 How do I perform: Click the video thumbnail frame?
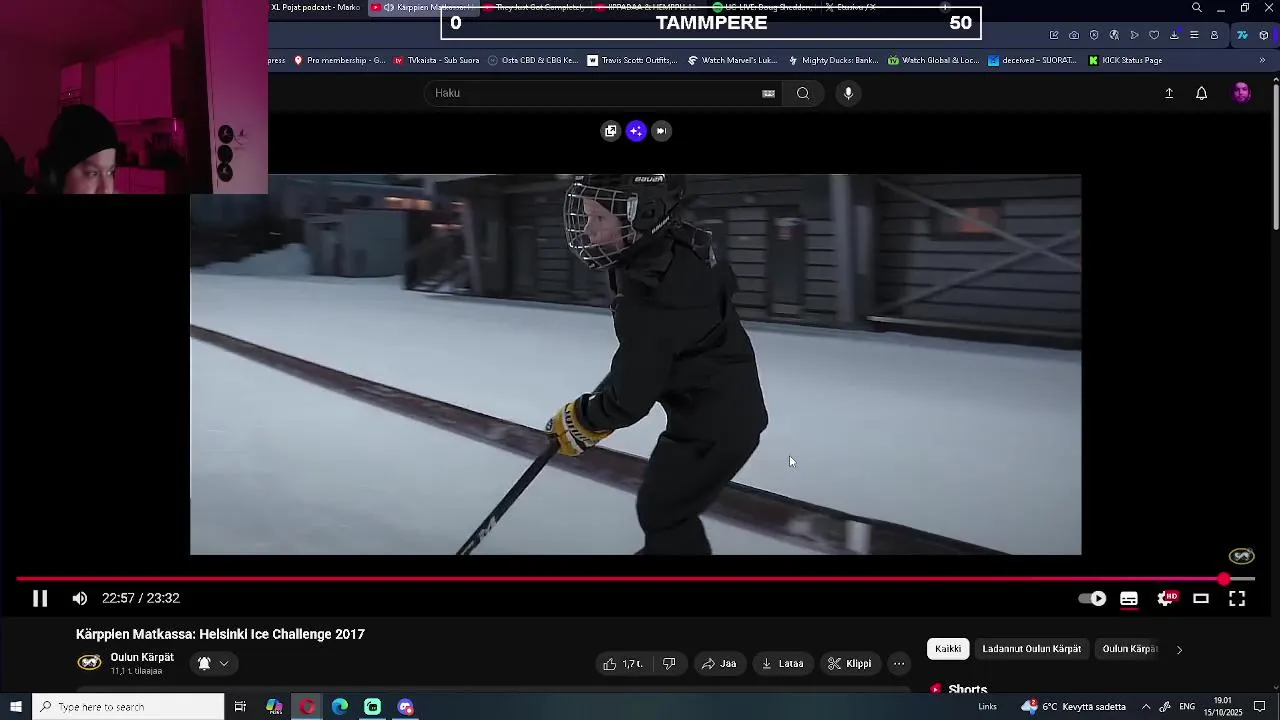pyautogui.click(x=635, y=365)
